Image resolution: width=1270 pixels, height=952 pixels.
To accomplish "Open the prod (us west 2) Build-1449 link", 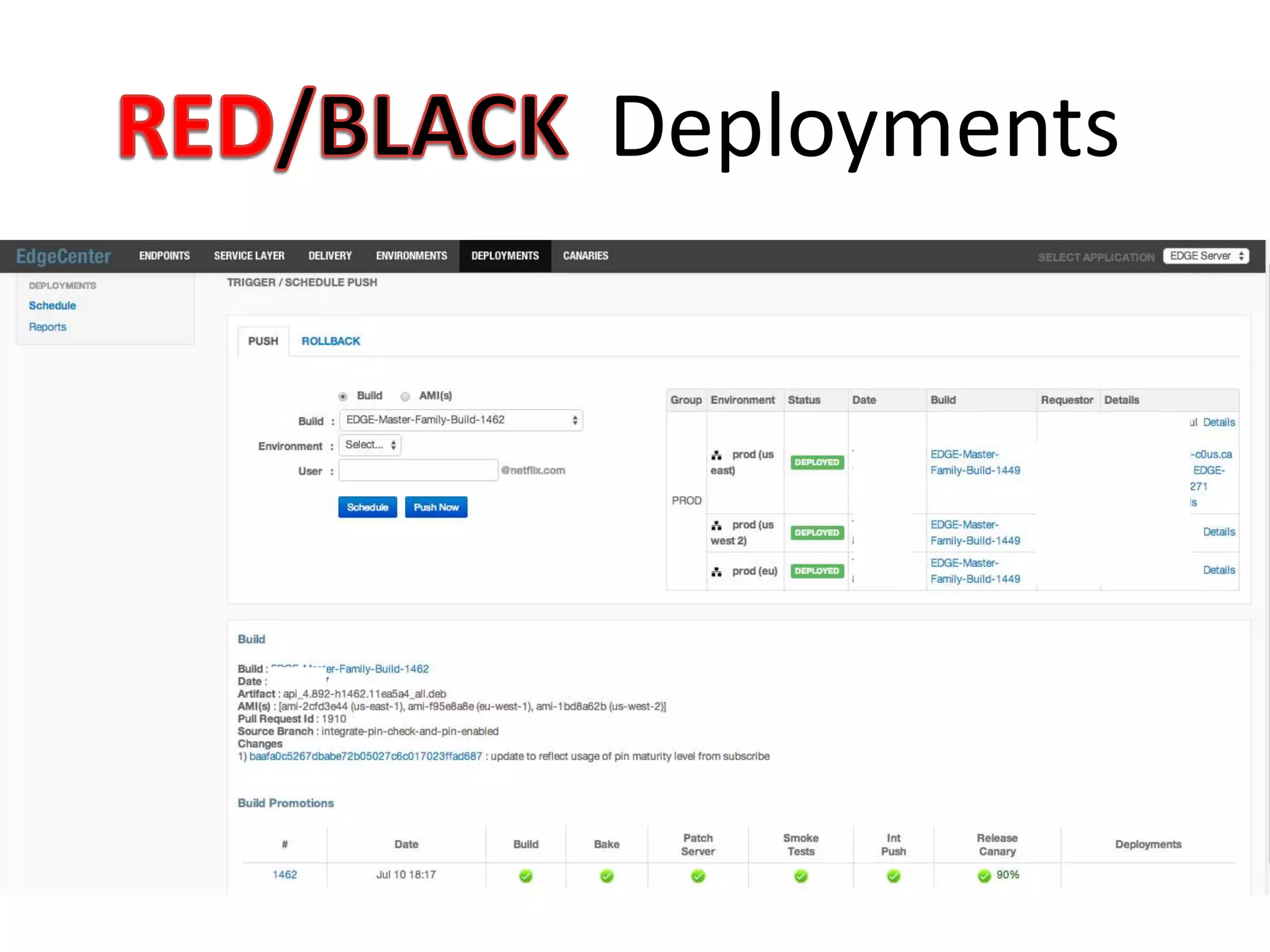I will click(975, 533).
